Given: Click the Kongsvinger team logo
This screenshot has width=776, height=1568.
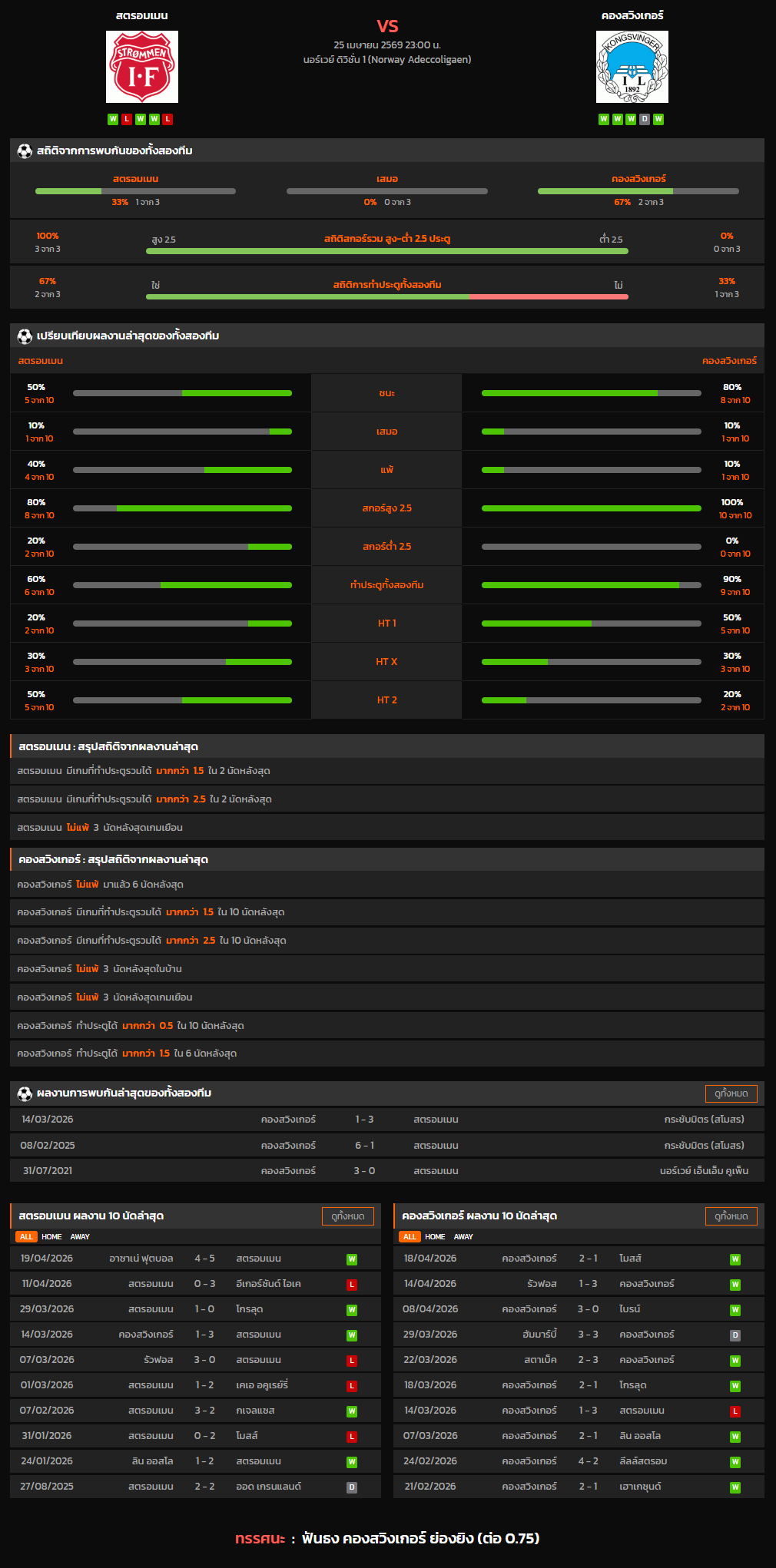Looking at the screenshot, I should click(x=632, y=67).
